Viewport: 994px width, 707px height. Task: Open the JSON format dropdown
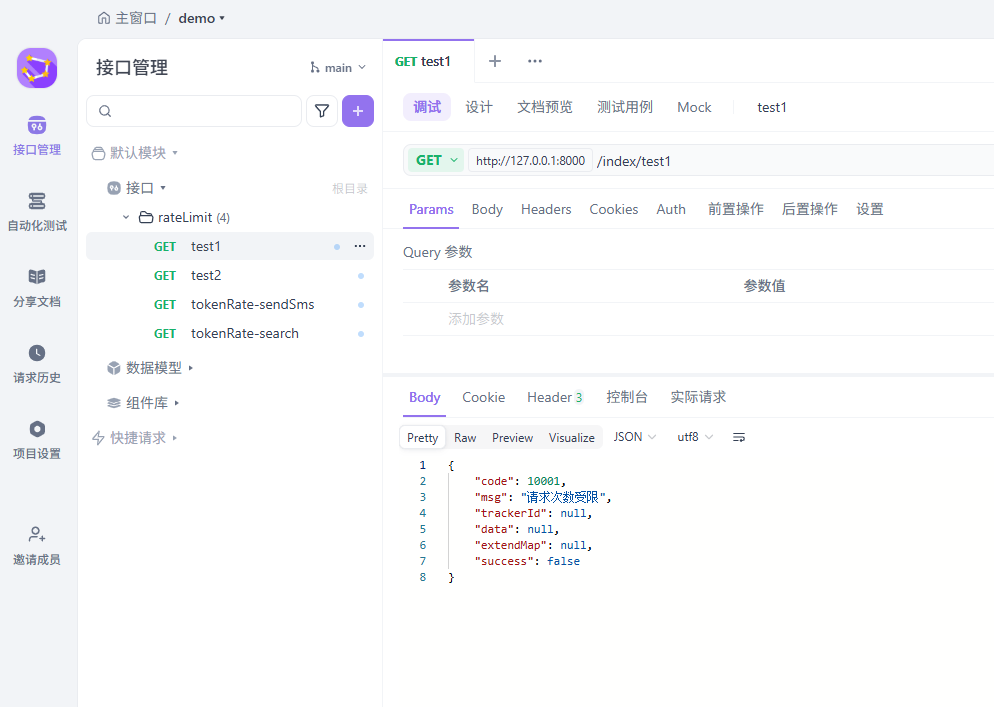[634, 437]
